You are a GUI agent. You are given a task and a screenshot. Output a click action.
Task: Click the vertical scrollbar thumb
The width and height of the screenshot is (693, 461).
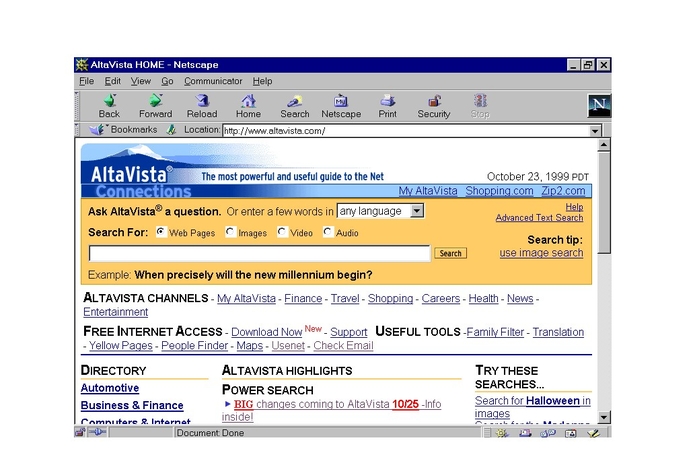[604, 202]
